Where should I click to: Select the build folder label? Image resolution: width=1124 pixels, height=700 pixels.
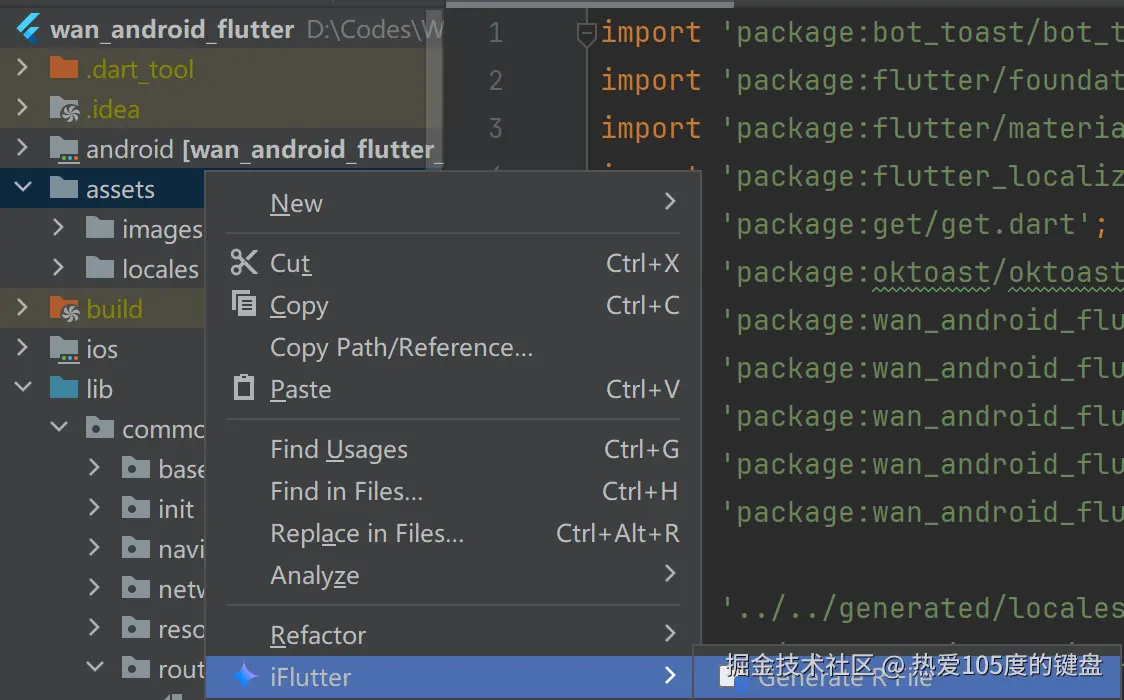pos(115,309)
